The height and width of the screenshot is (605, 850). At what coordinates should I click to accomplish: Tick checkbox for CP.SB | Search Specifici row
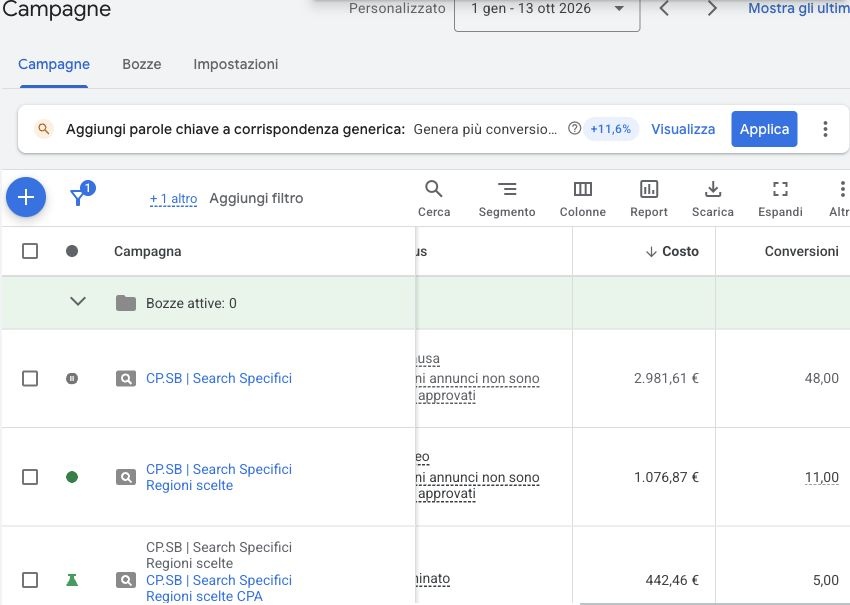(30, 378)
